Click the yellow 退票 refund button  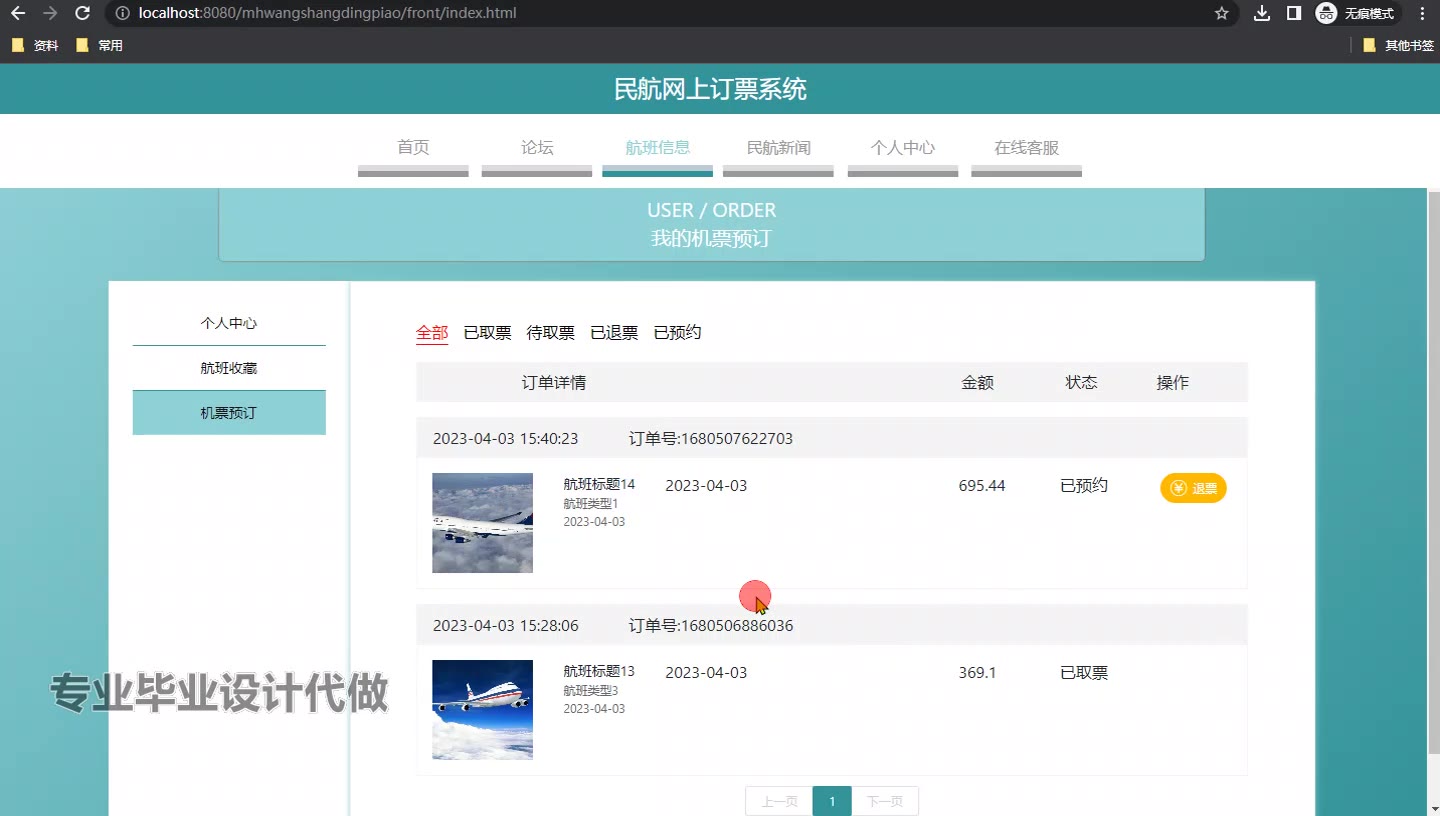coord(1193,488)
